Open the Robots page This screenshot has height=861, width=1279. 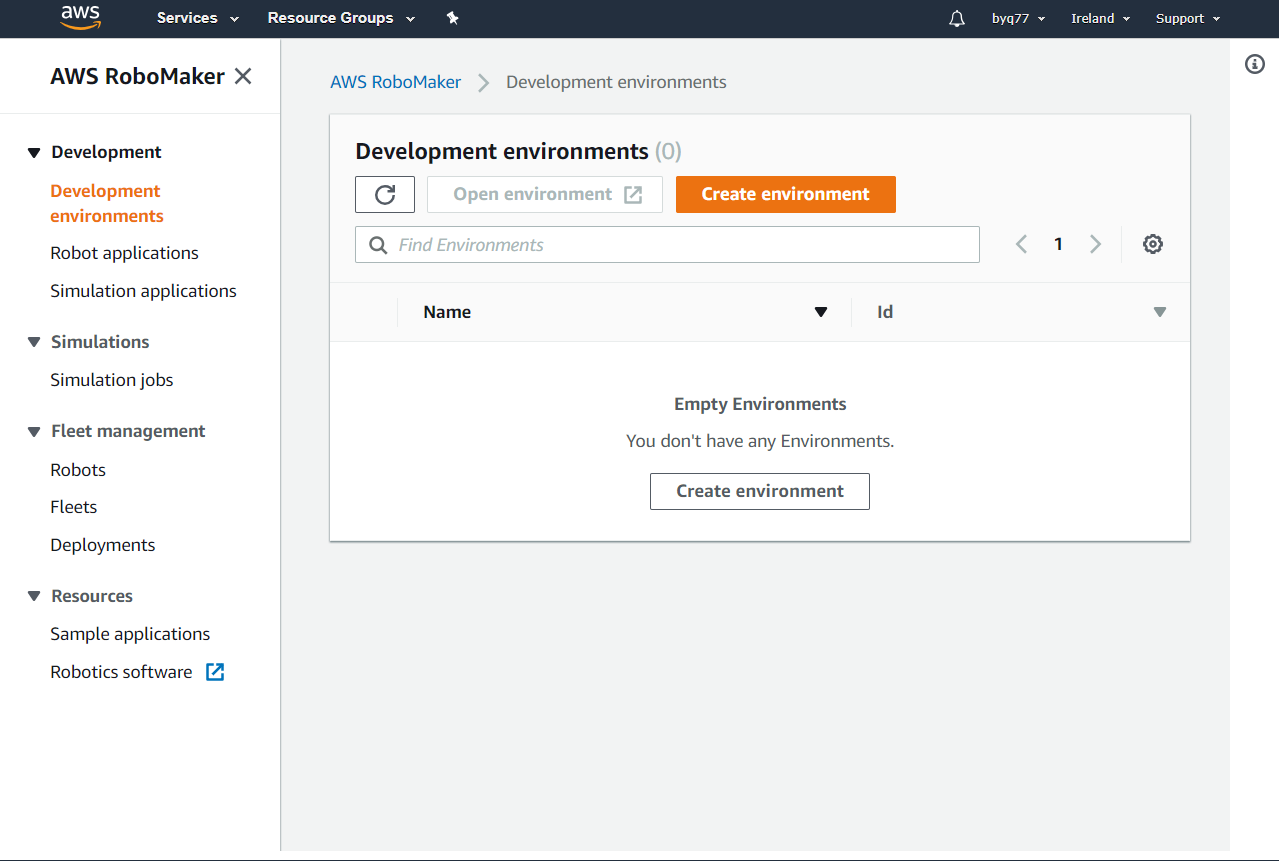(x=78, y=470)
